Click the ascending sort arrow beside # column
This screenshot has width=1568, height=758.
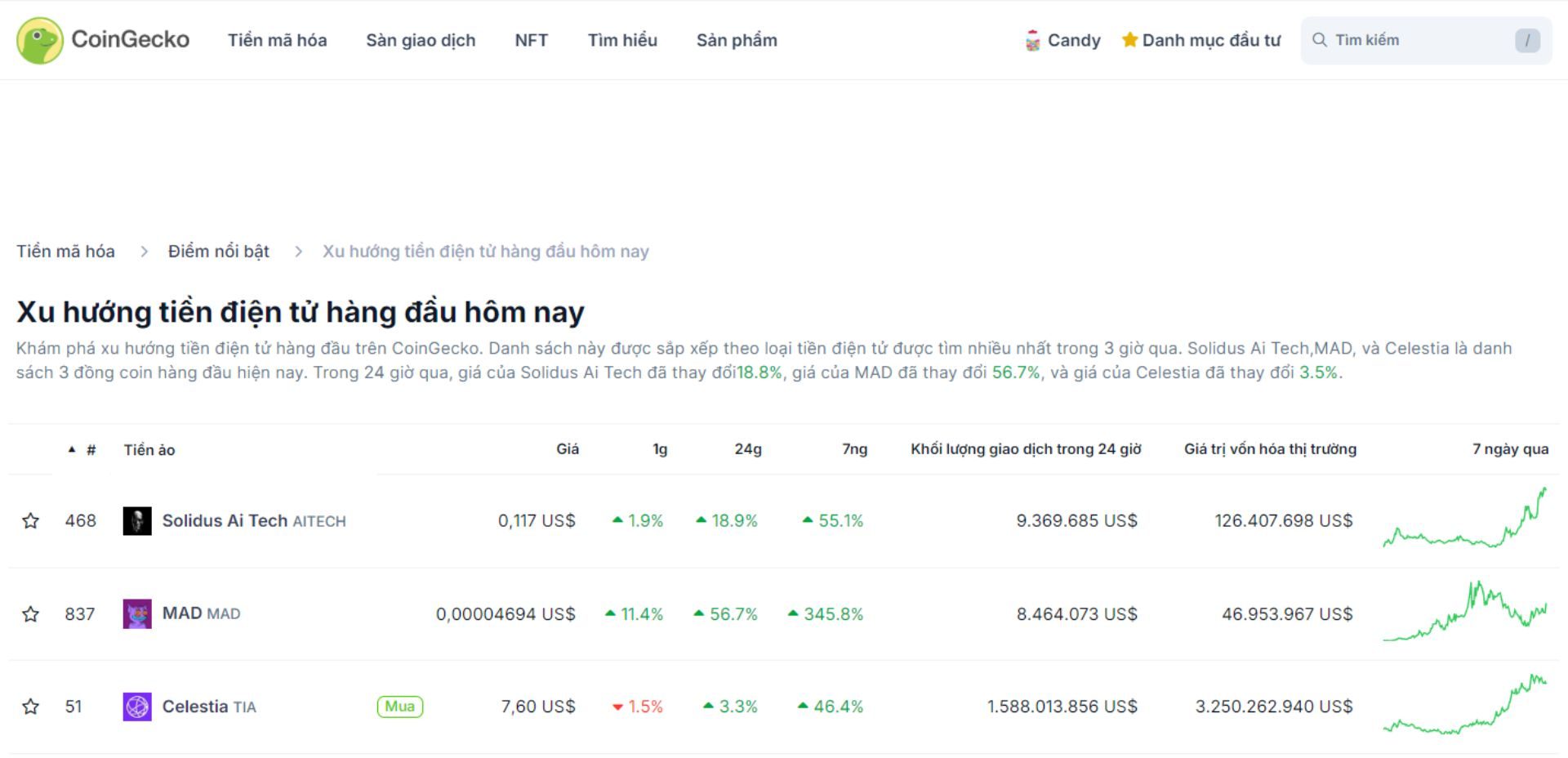click(72, 448)
